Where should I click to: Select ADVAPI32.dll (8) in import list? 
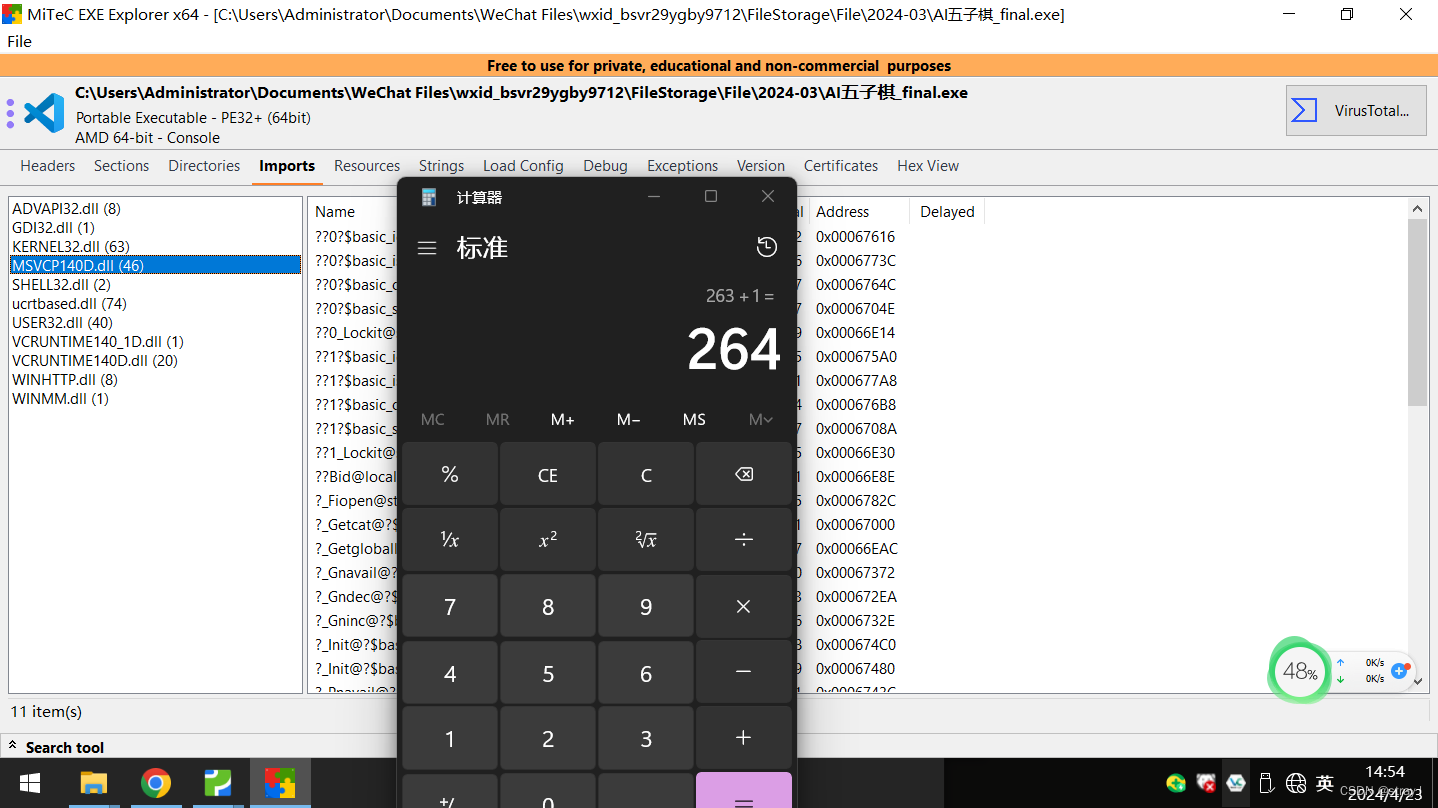point(66,209)
